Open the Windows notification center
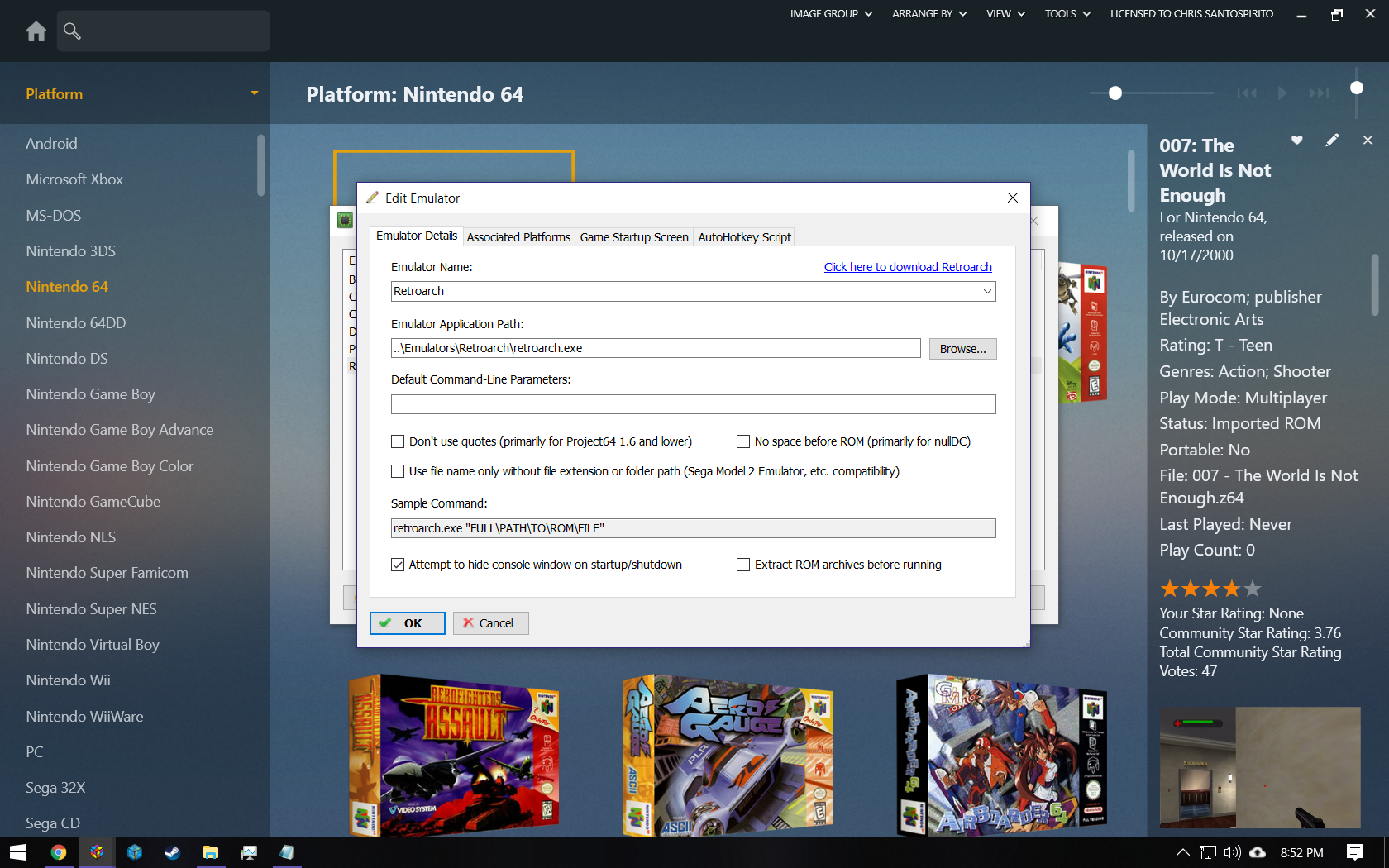 [x=1355, y=852]
